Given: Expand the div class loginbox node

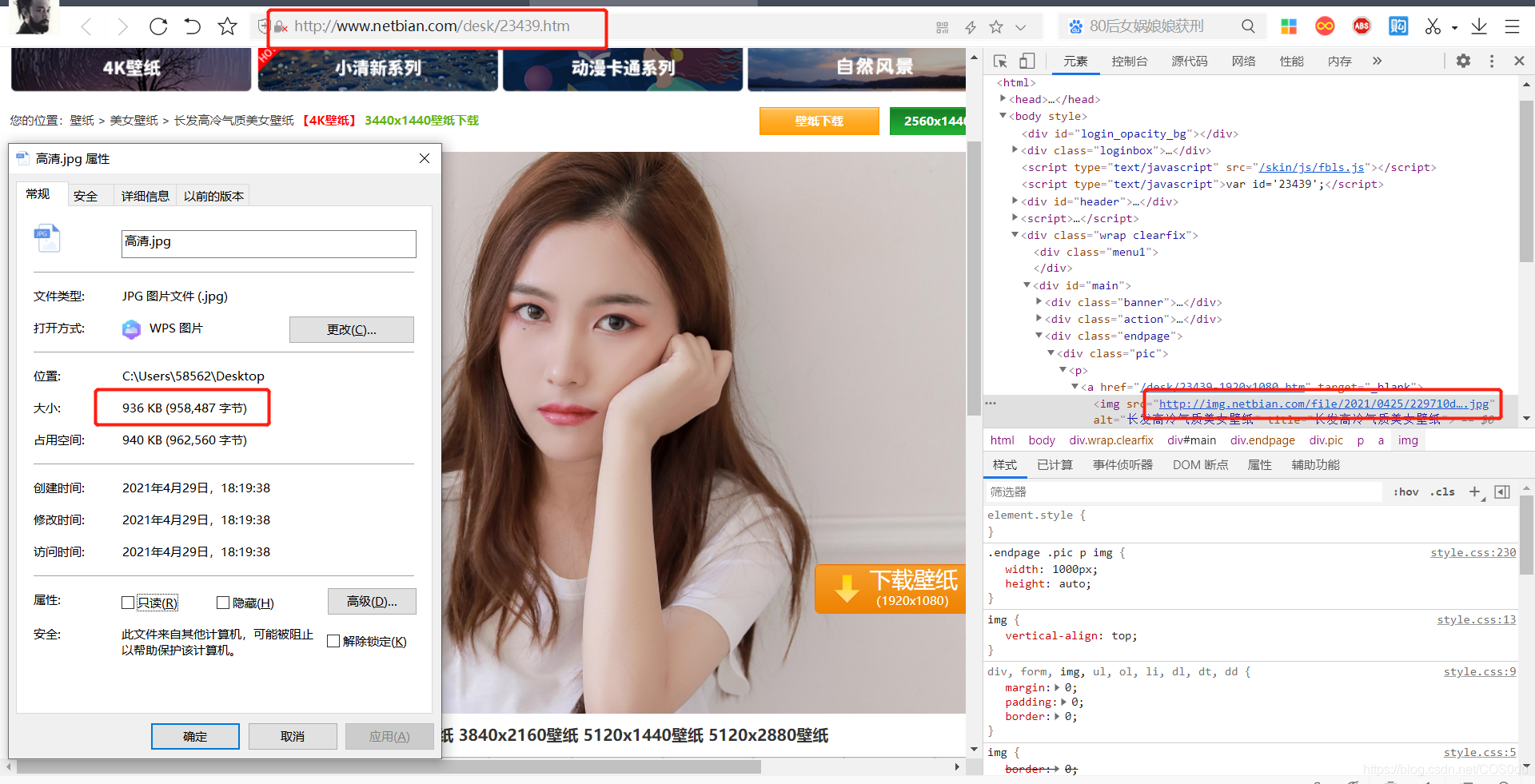Looking at the screenshot, I should pos(1015,149).
